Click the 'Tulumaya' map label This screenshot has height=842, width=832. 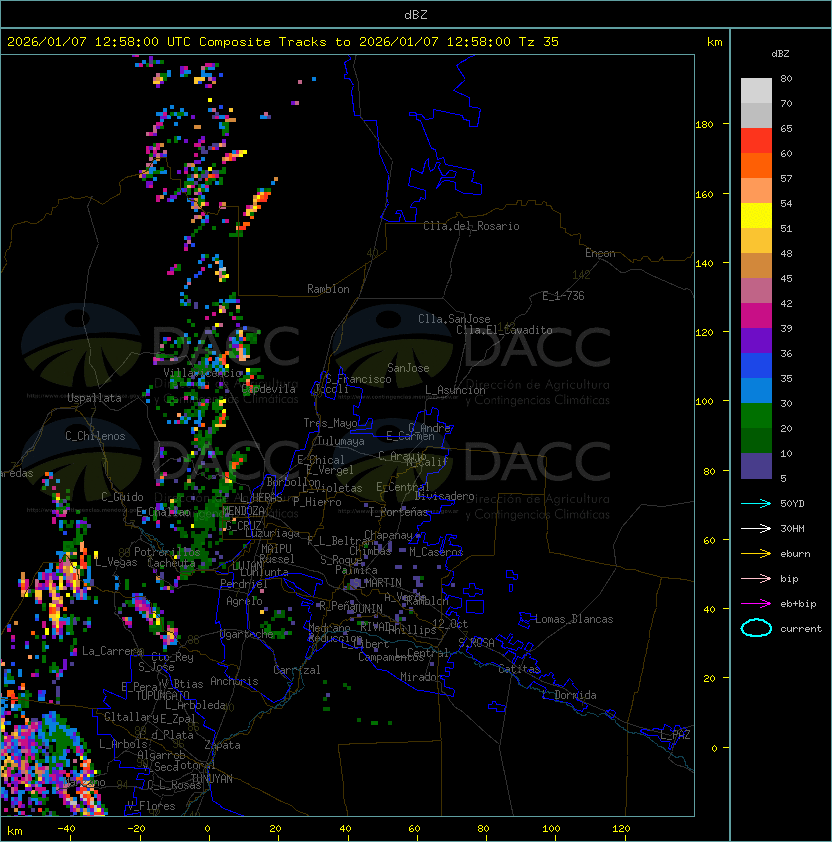coord(341,441)
